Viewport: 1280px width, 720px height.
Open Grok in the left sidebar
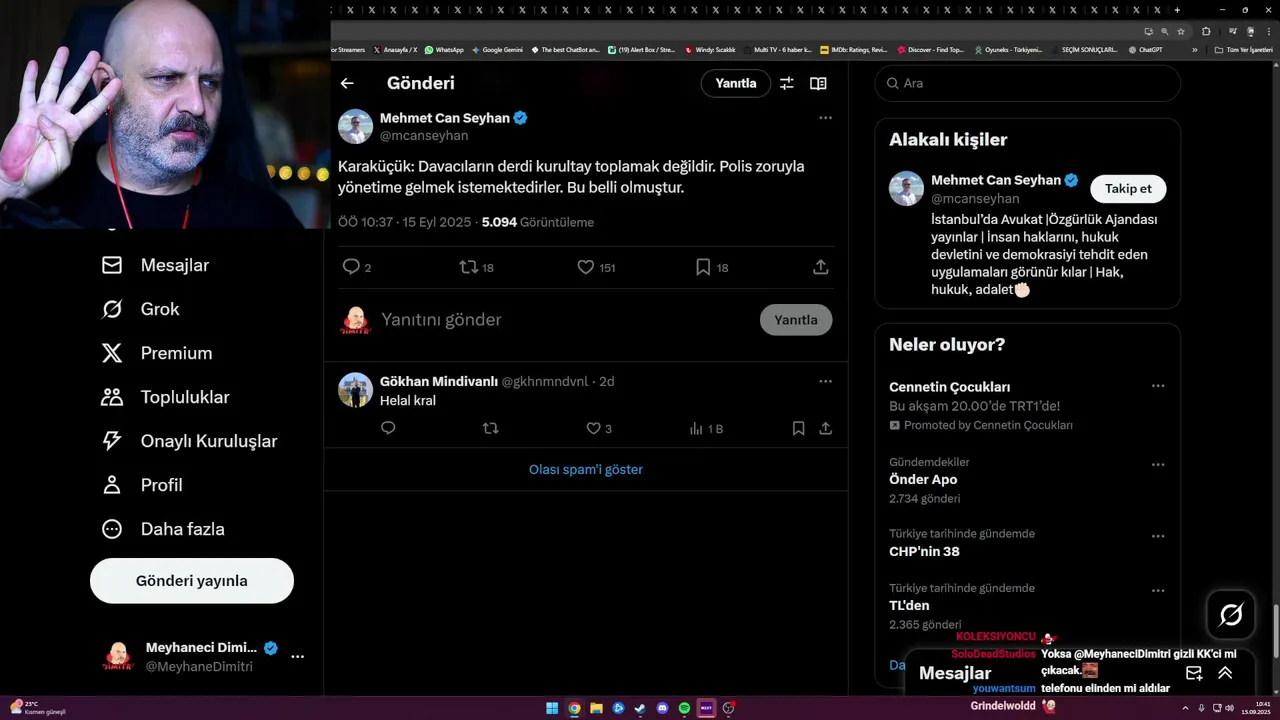pos(140,309)
